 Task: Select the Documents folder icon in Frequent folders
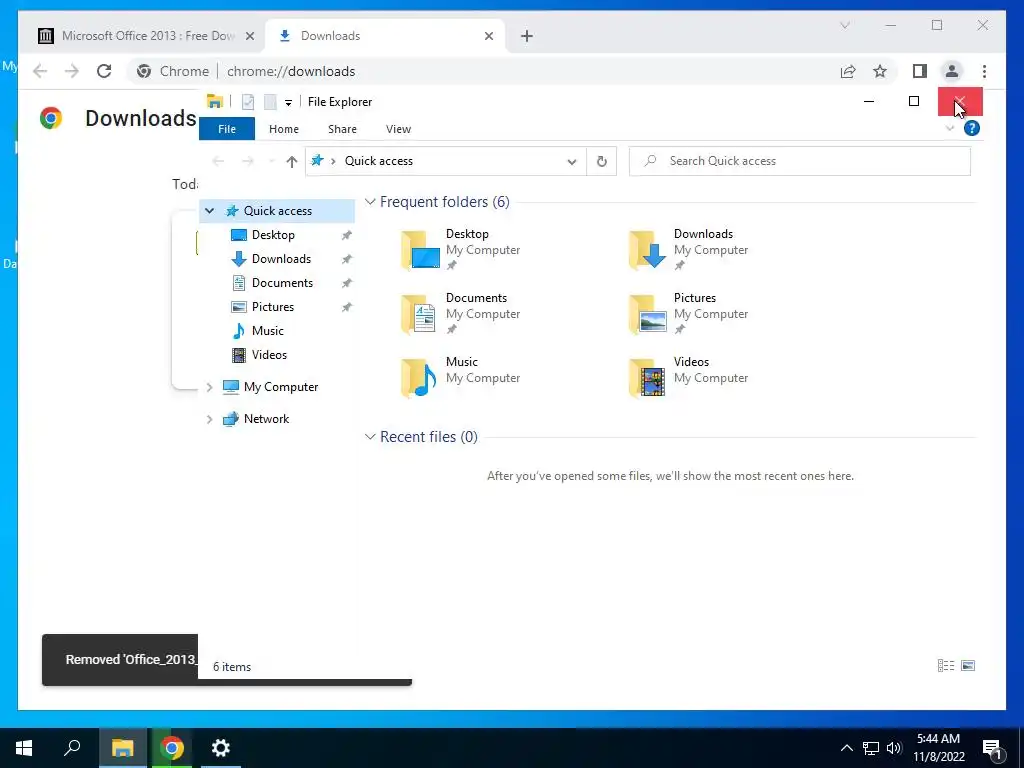tap(420, 314)
